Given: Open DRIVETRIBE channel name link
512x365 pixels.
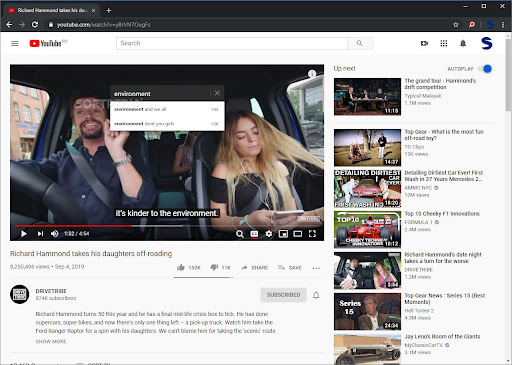Looking at the screenshot, I should (51, 291).
